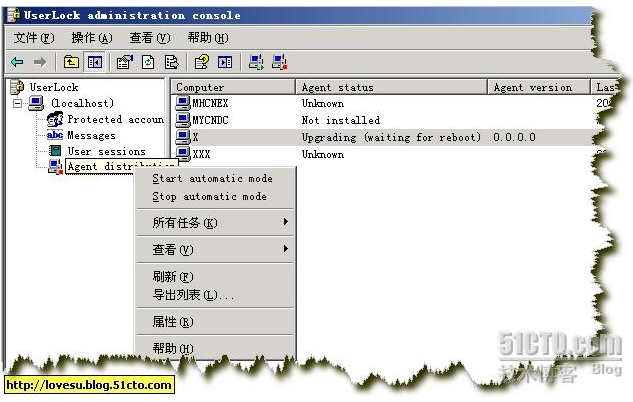
Task: Click the Unknown status for XXX
Action: click(323, 154)
